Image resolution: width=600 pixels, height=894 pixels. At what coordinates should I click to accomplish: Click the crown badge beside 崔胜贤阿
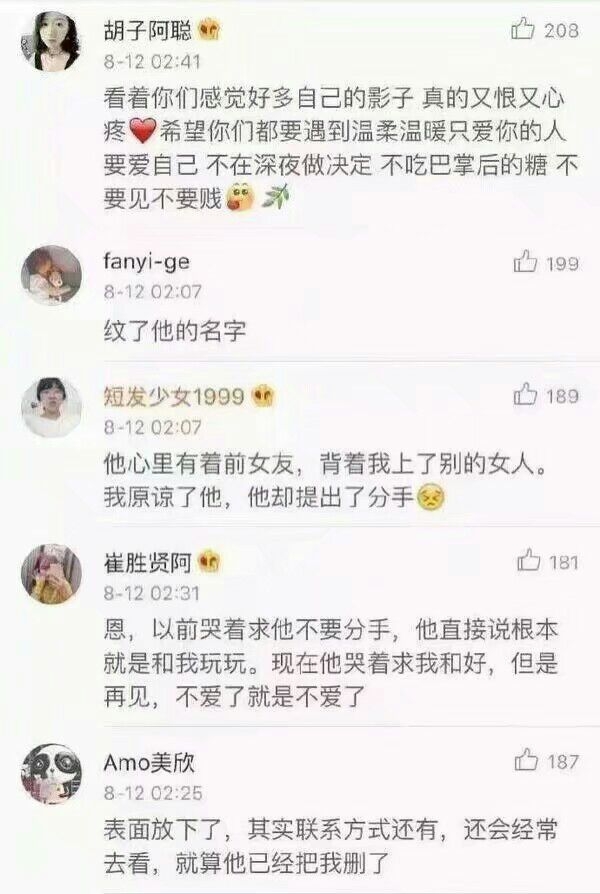[209, 562]
